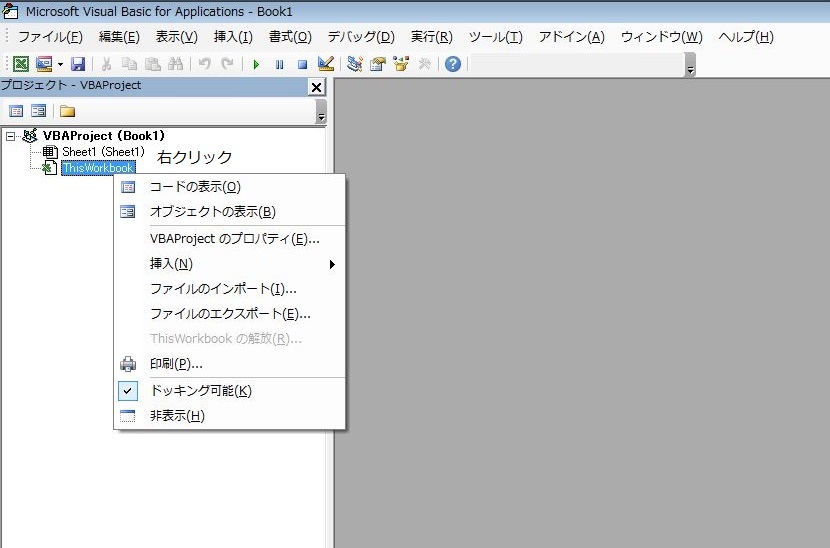Open the ツール(T) menu
The width and height of the screenshot is (830, 548).
(495, 37)
